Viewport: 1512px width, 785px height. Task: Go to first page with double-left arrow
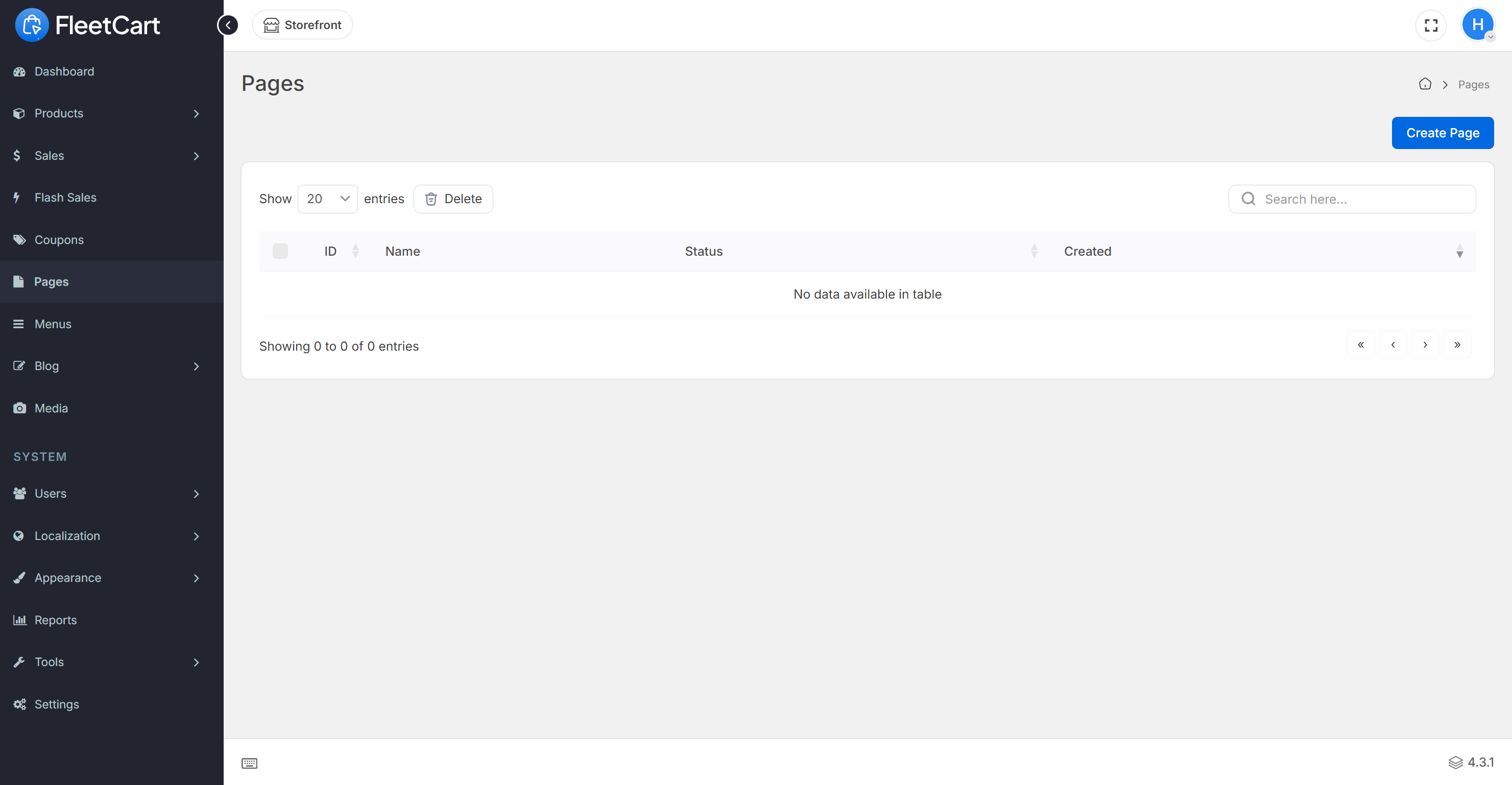(x=1360, y=345)
